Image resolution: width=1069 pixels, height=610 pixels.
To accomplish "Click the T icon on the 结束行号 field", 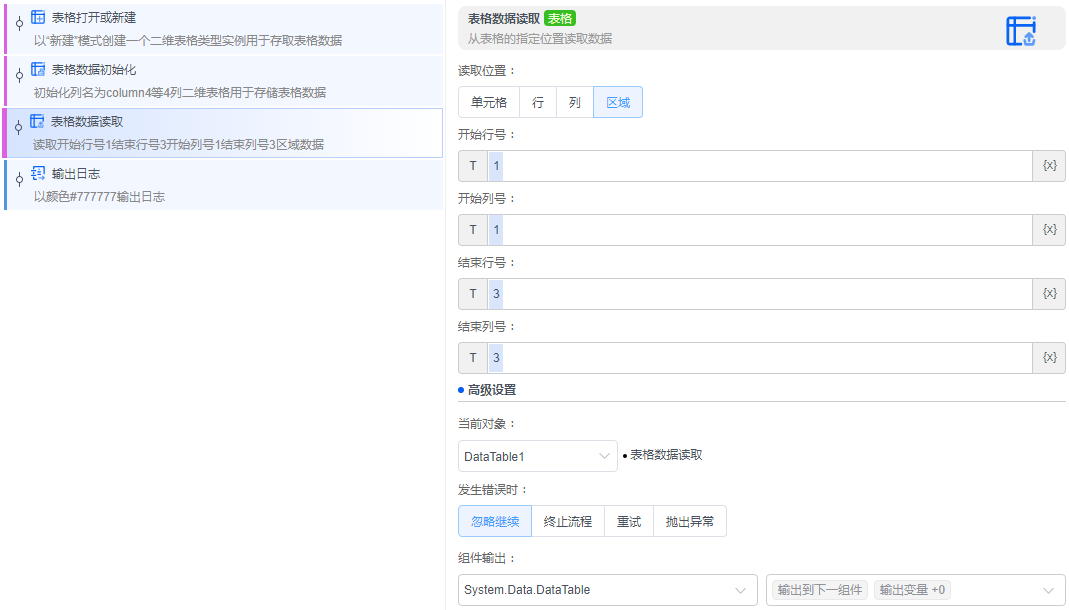I will (472, 293).
